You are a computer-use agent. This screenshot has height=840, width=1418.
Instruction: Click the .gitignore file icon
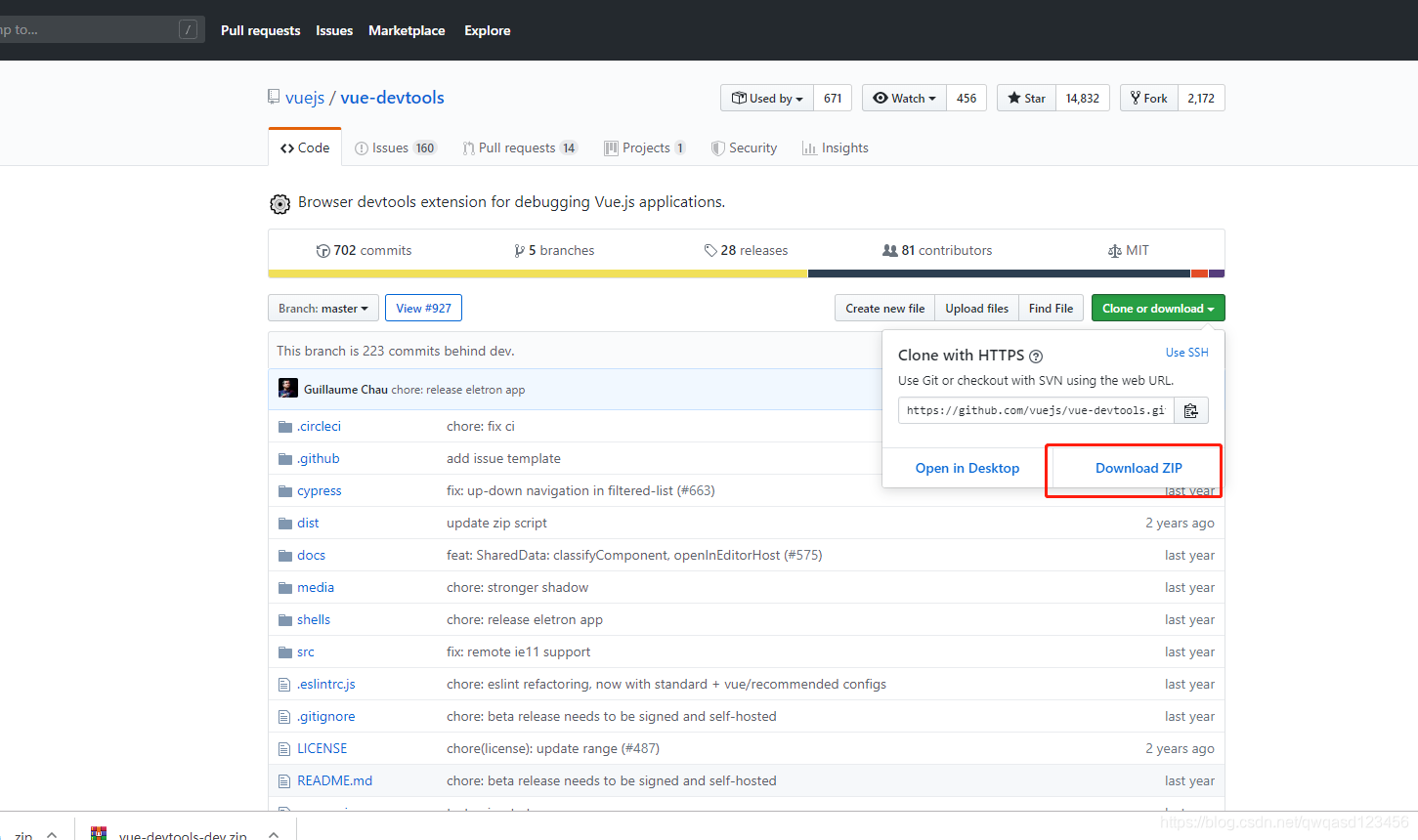click(x=284, y=717)
